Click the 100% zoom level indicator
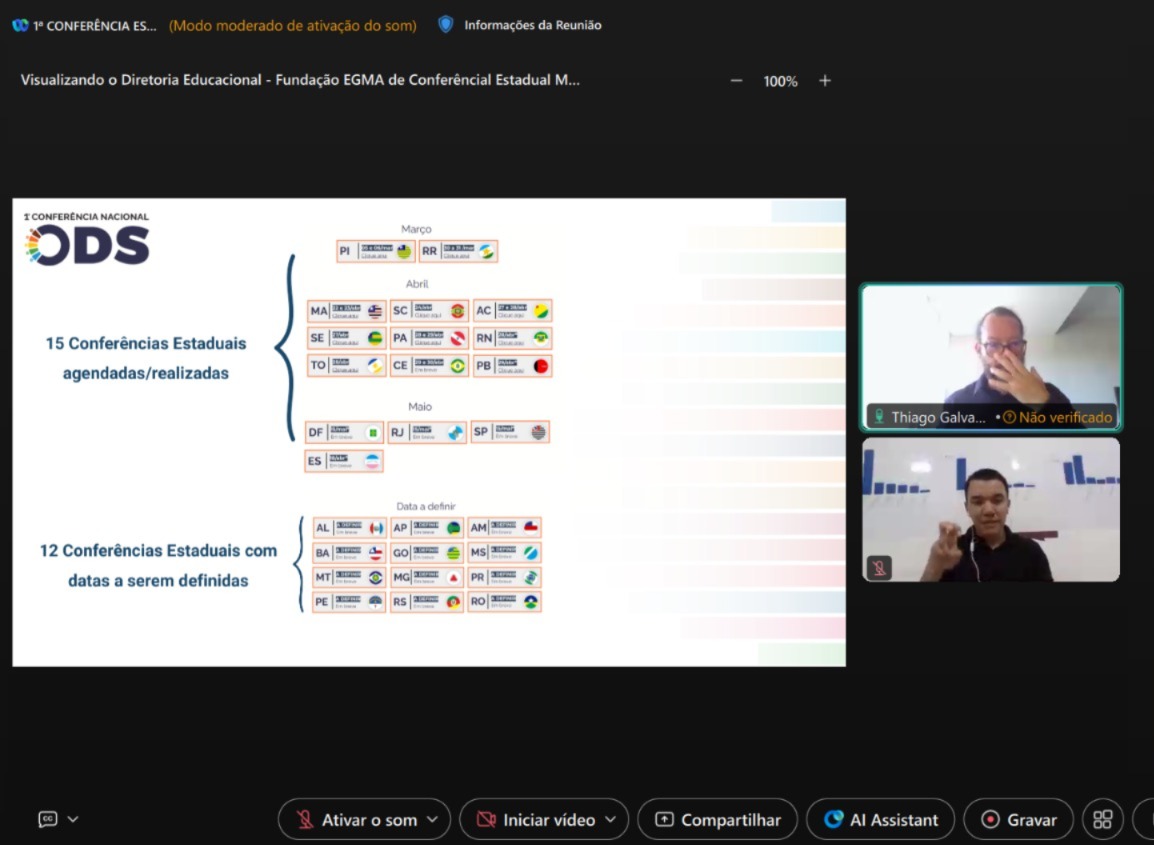This screenshot has width=1154, height=845. pos(780,81)
